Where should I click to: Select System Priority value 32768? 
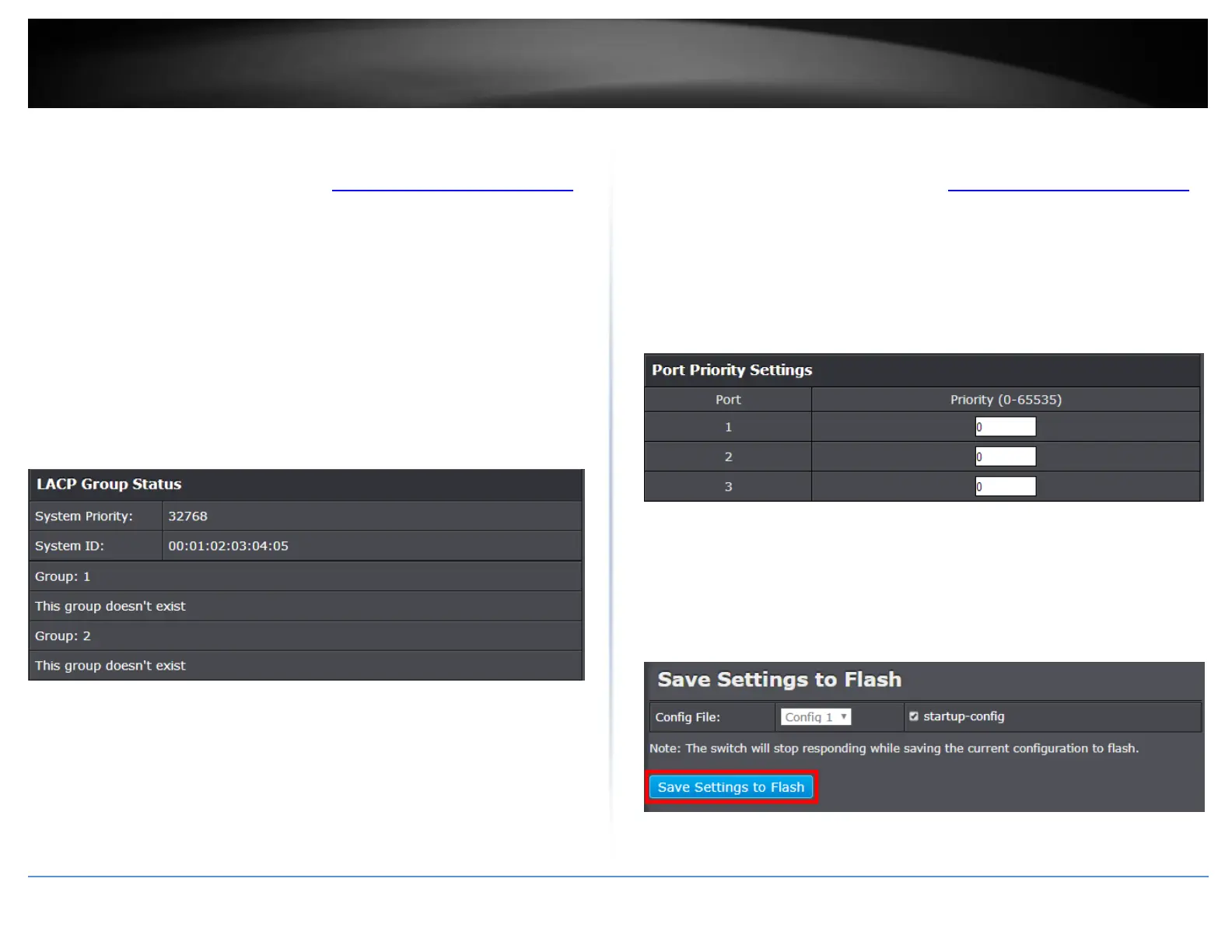point(188,516)
